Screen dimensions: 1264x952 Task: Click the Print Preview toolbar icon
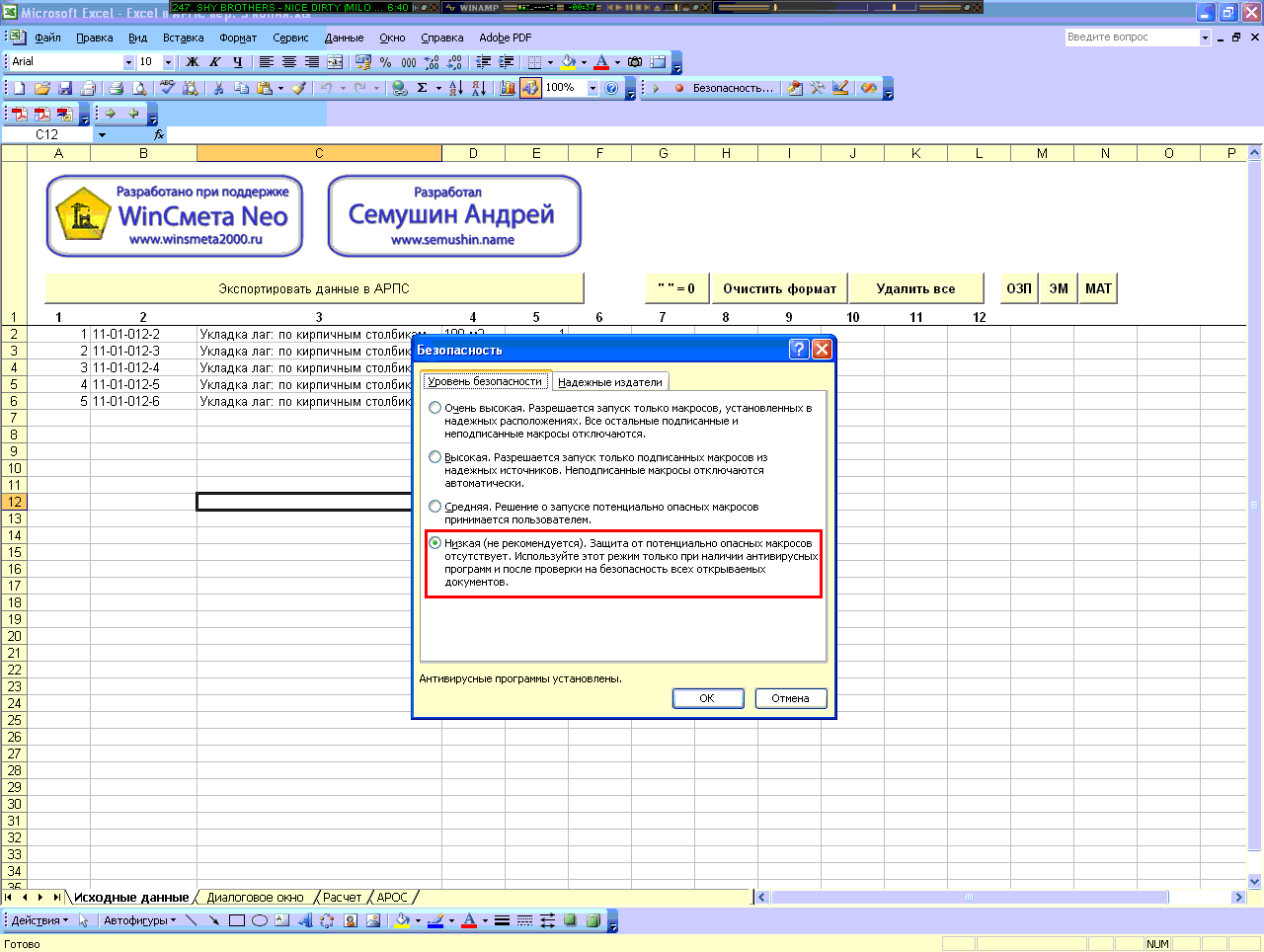(x=139, y=88)
